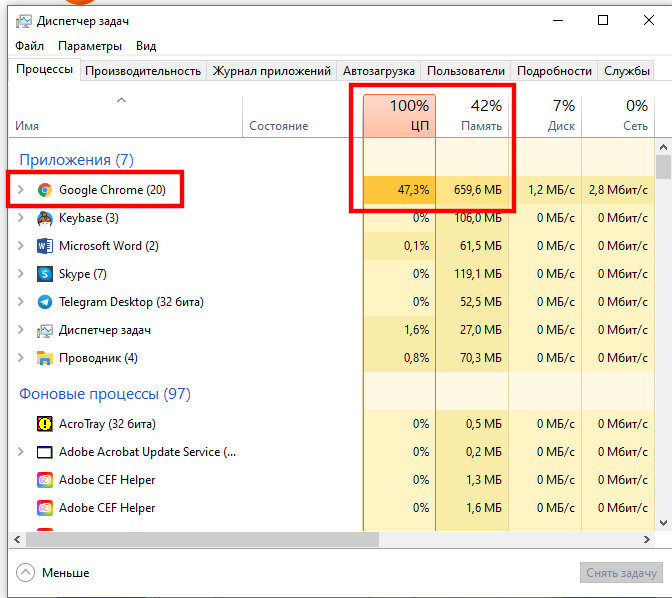Click Chrome's 659,6 МБ memory value
The width and height of the screenshot is (672, 598).
478,189
